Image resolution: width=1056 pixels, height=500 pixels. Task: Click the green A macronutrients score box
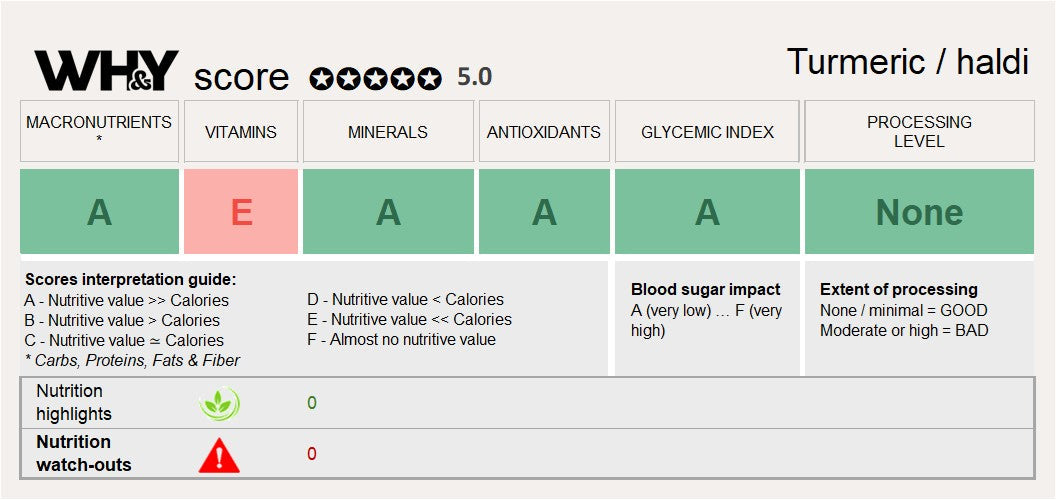click(x=100, y=212)
